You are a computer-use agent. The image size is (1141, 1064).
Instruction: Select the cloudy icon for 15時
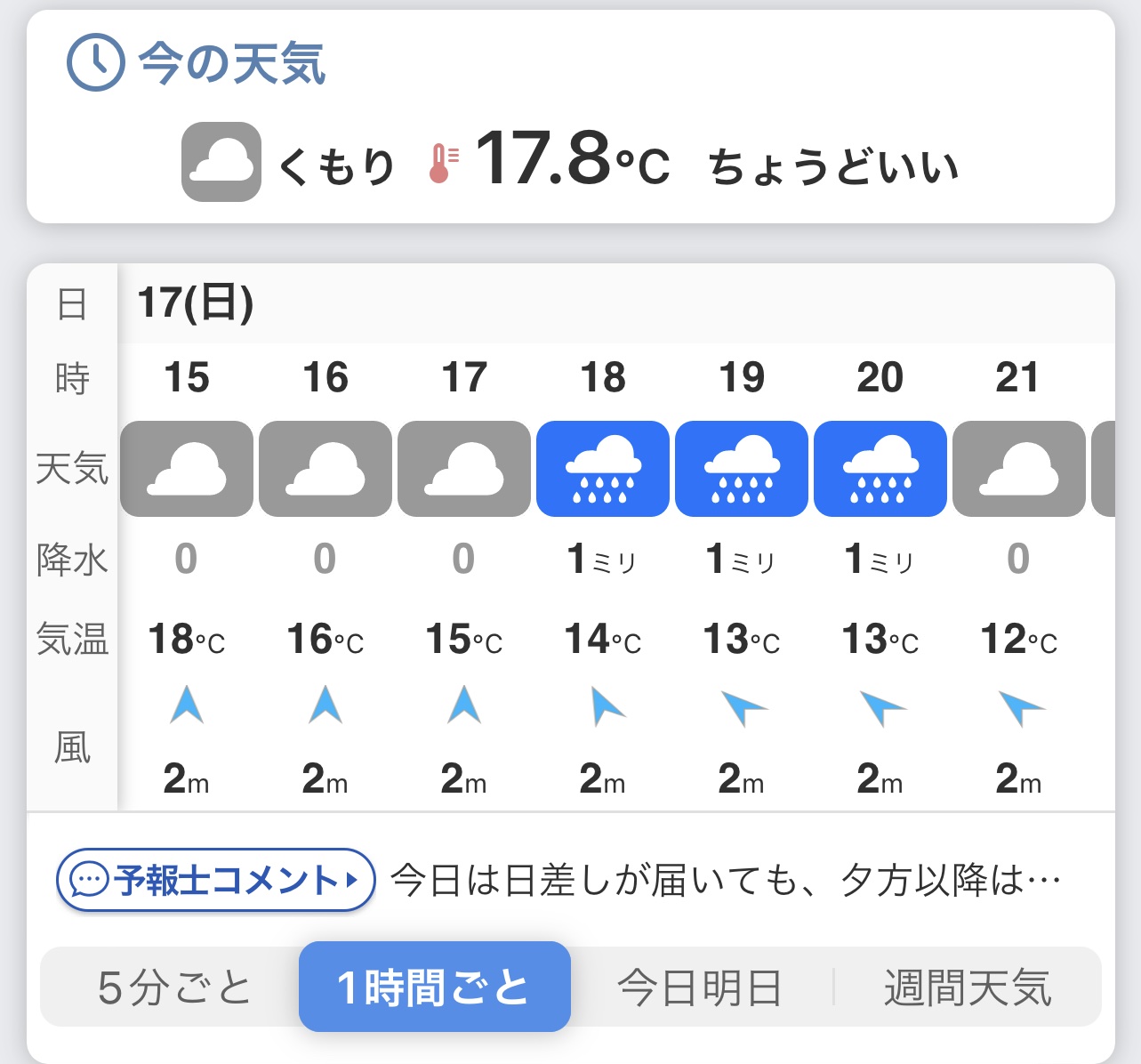(187, 469)
